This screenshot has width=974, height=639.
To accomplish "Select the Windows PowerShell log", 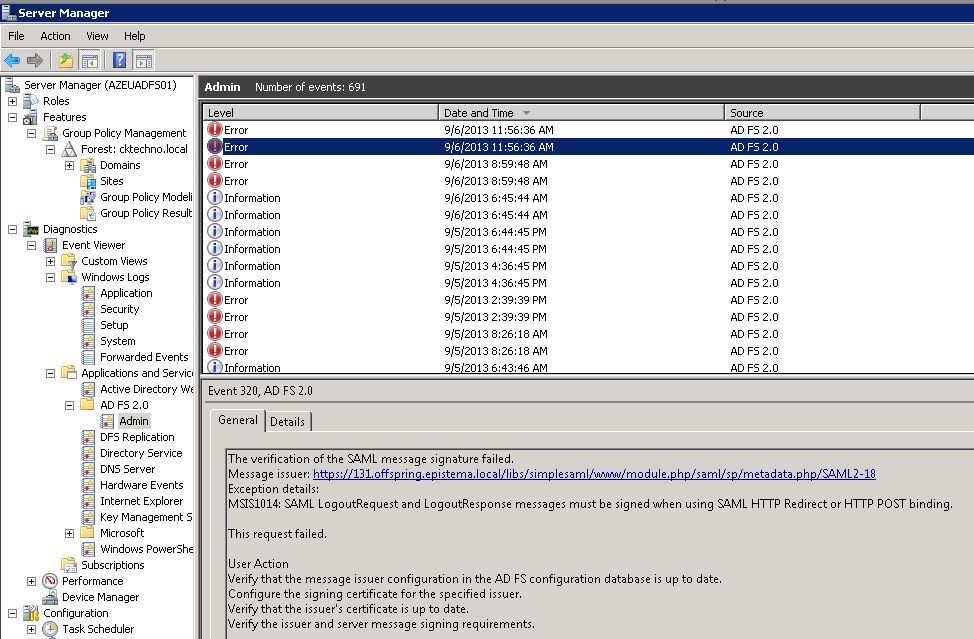I will (x=147, y=549).
